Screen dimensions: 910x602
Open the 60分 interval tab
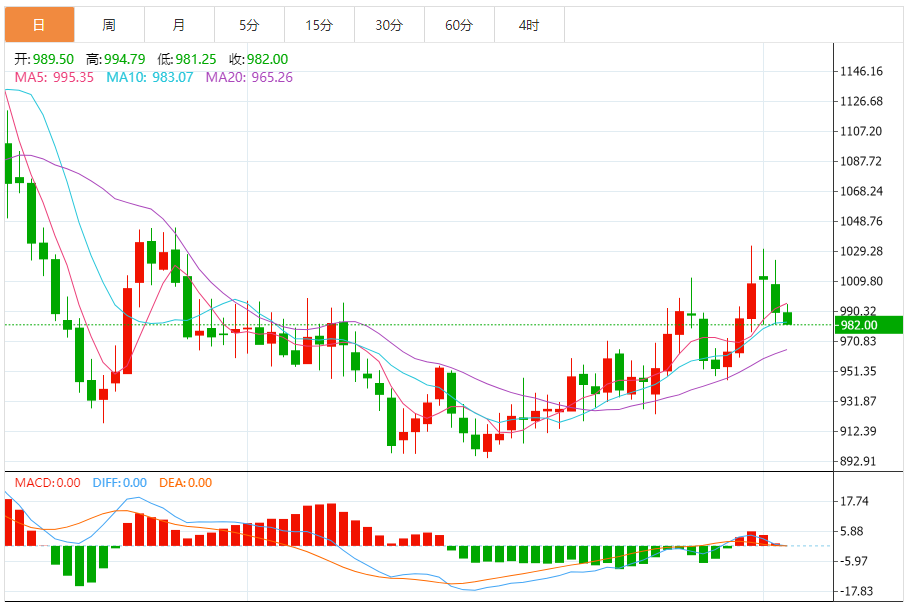click(459, 25)
